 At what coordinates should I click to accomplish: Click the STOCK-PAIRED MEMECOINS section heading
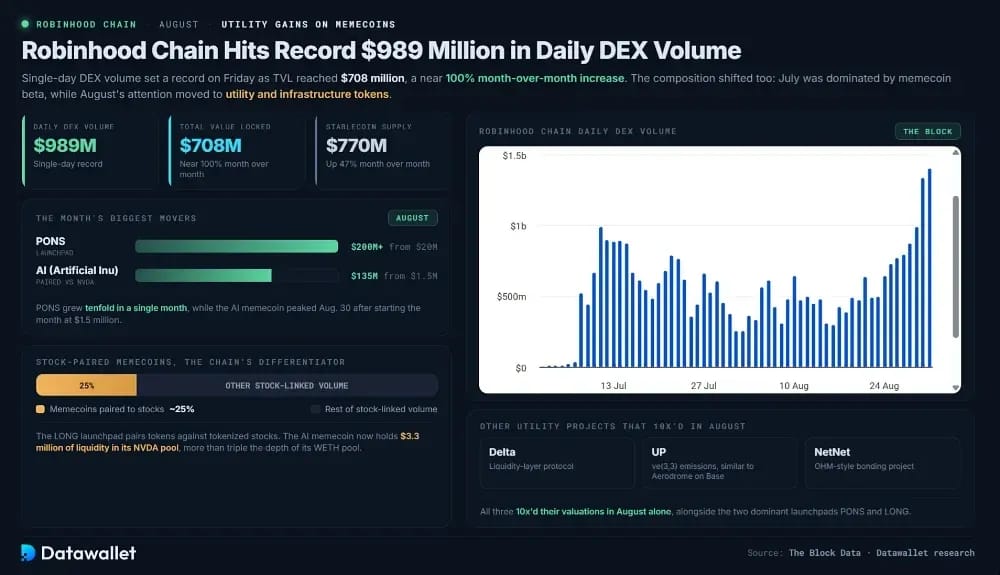tap(190, 362)
